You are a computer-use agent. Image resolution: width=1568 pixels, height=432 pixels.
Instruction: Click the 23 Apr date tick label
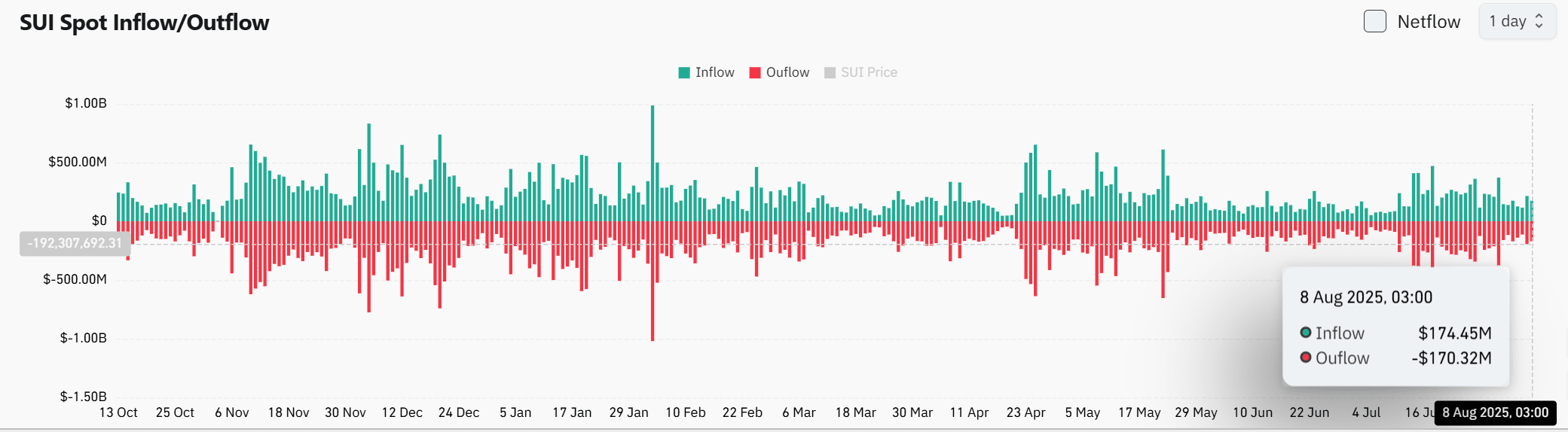coord(1025,412)
